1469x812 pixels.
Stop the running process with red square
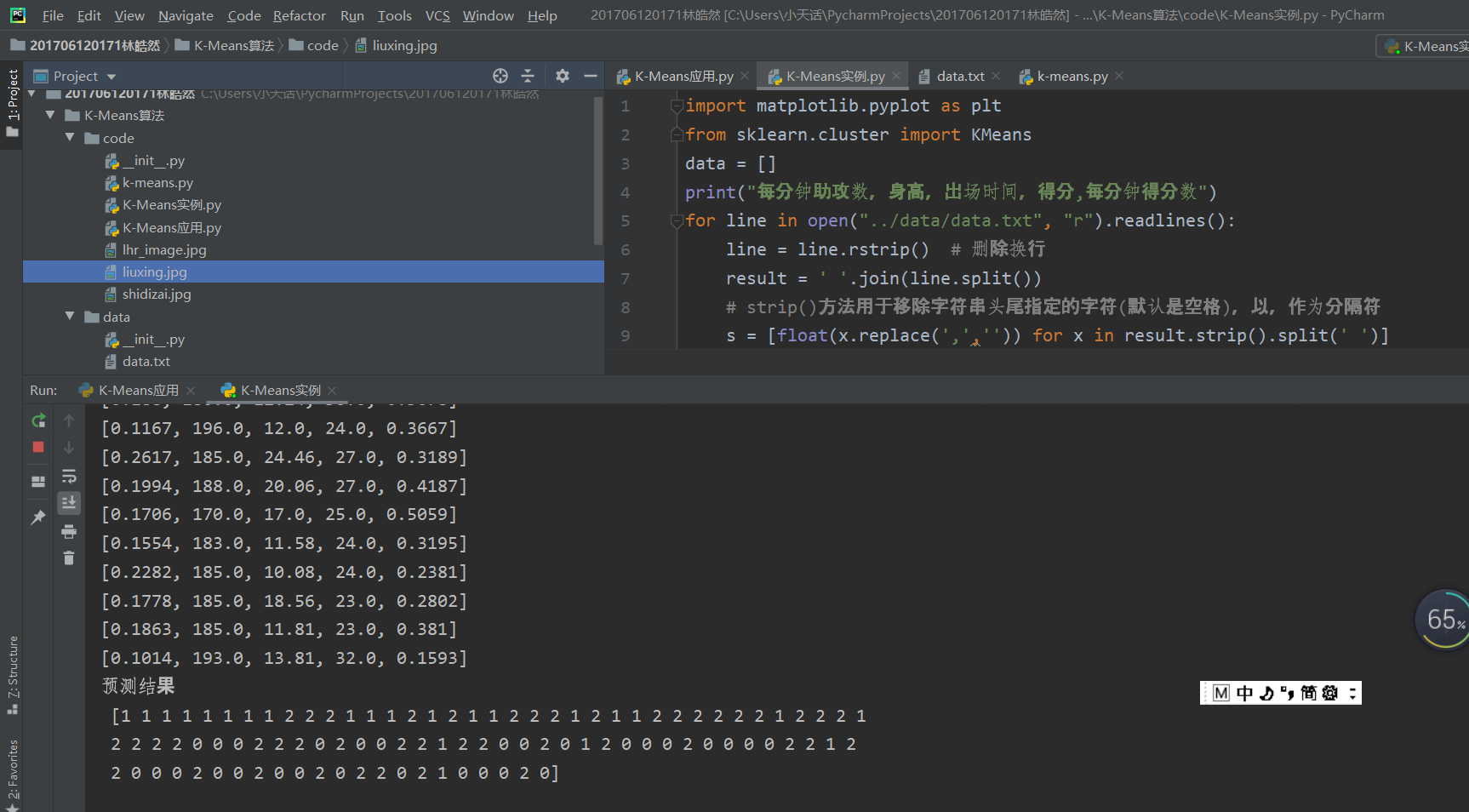pyautogui.click(x=38, y=447)
